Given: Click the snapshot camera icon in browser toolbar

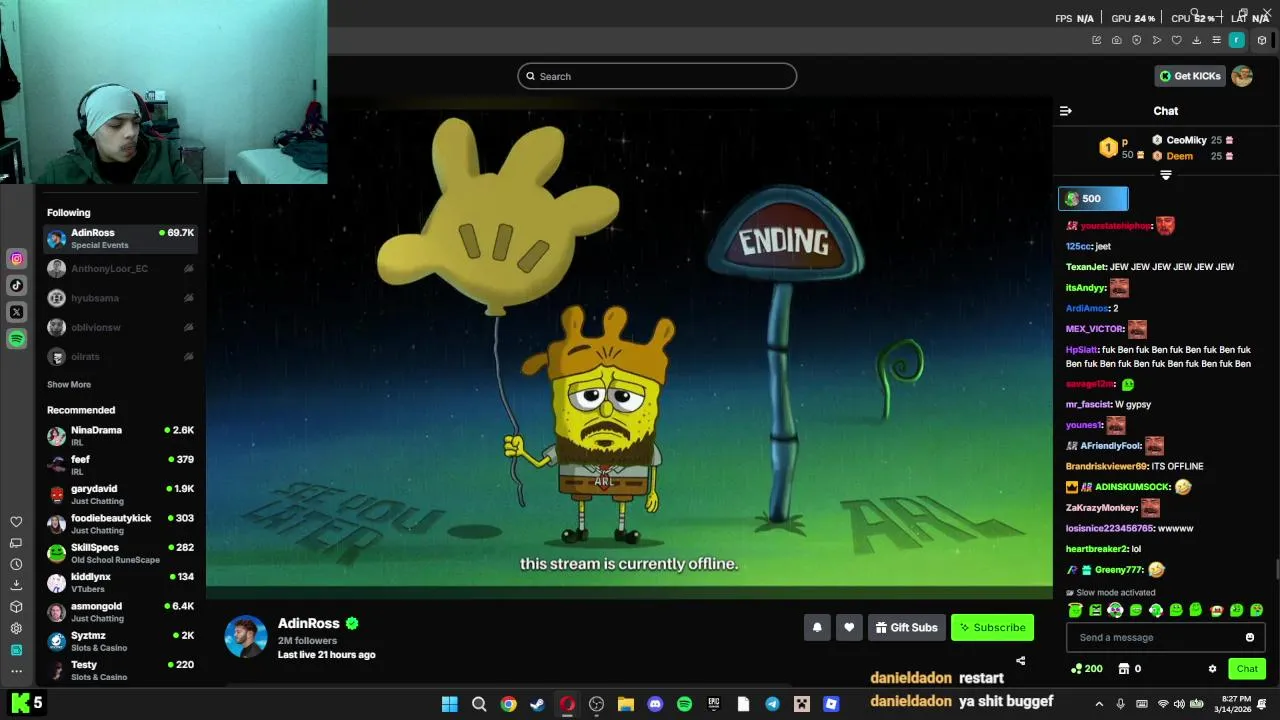Looking at the screenshot, I should (x=1117, y=40).
